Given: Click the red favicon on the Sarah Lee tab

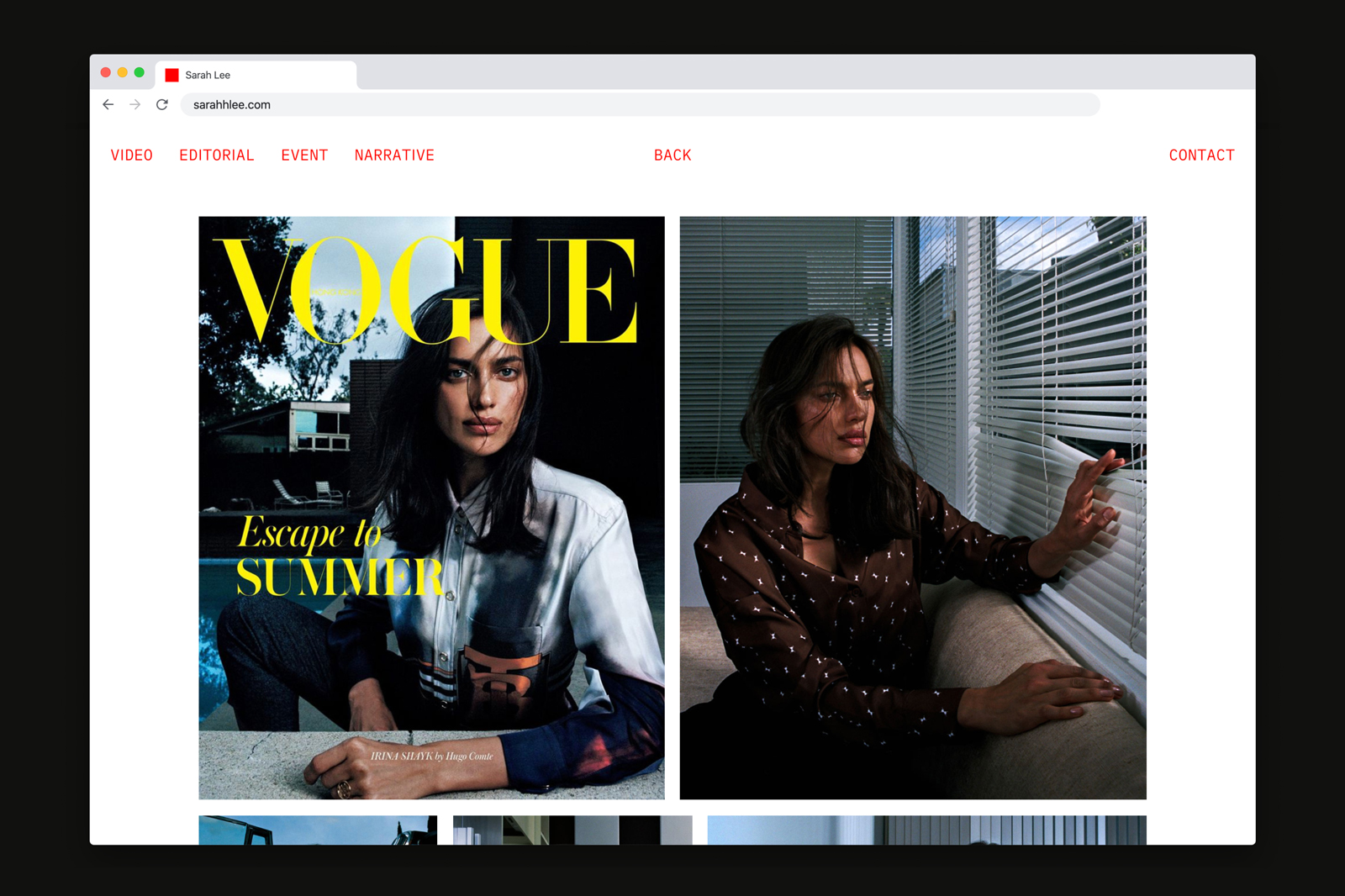Looking at the screenshot, I should click(171, 75).
